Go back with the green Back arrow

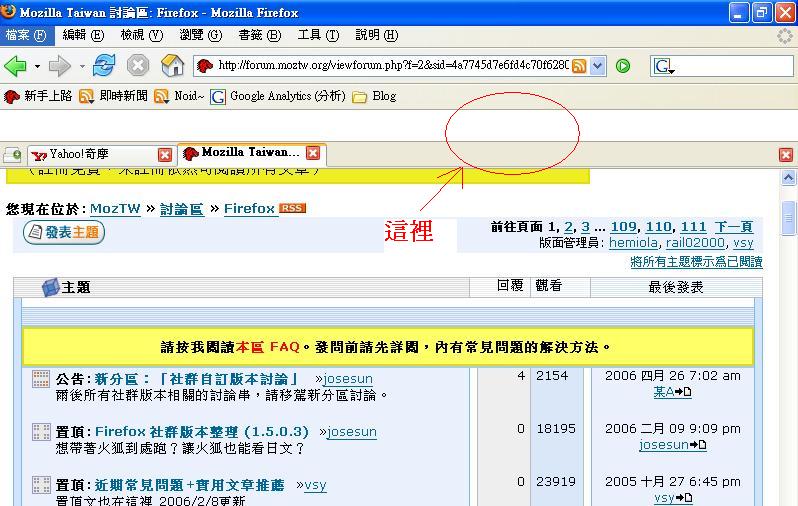coord(15,66)
